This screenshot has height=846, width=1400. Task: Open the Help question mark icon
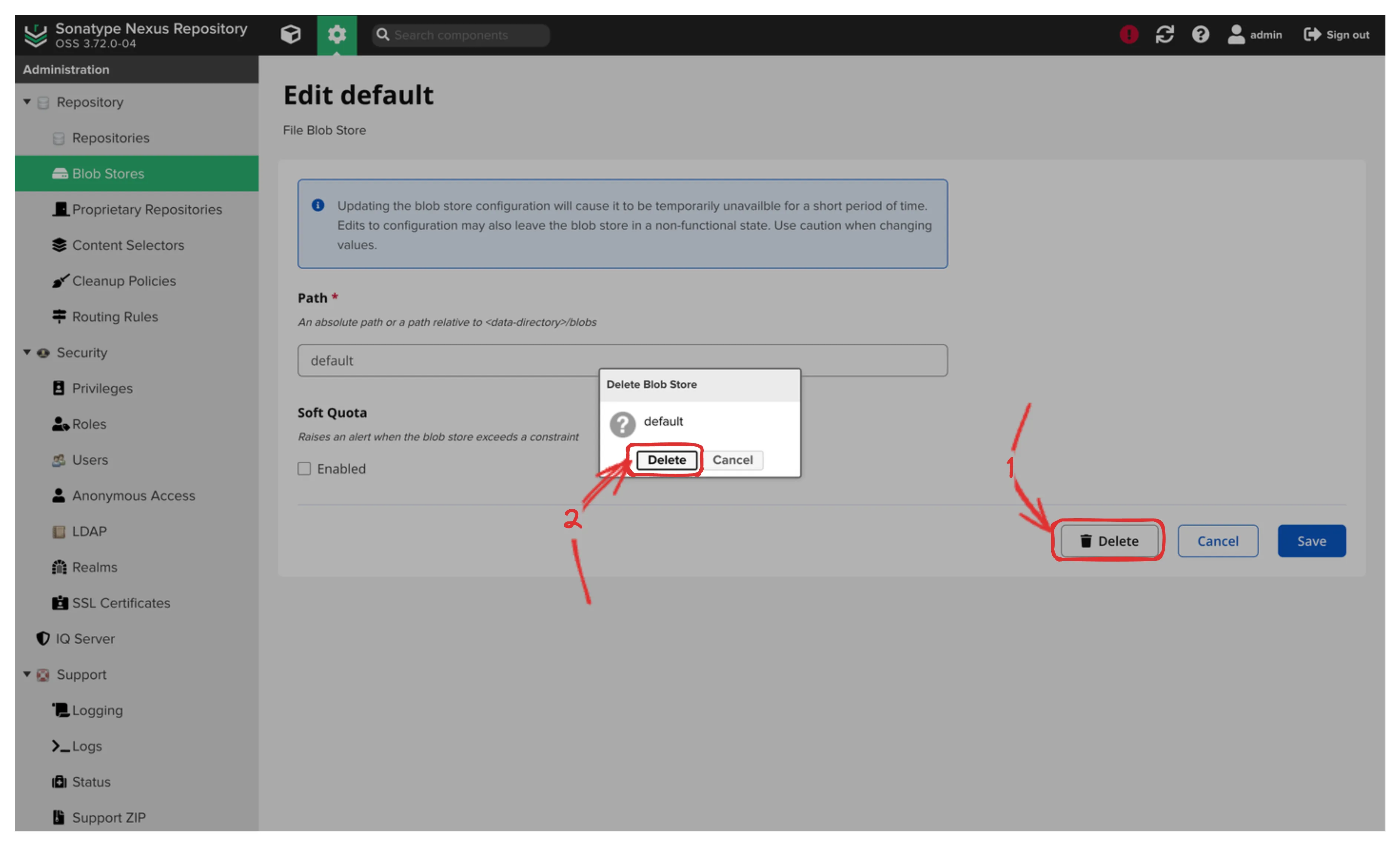[1200, 34]
